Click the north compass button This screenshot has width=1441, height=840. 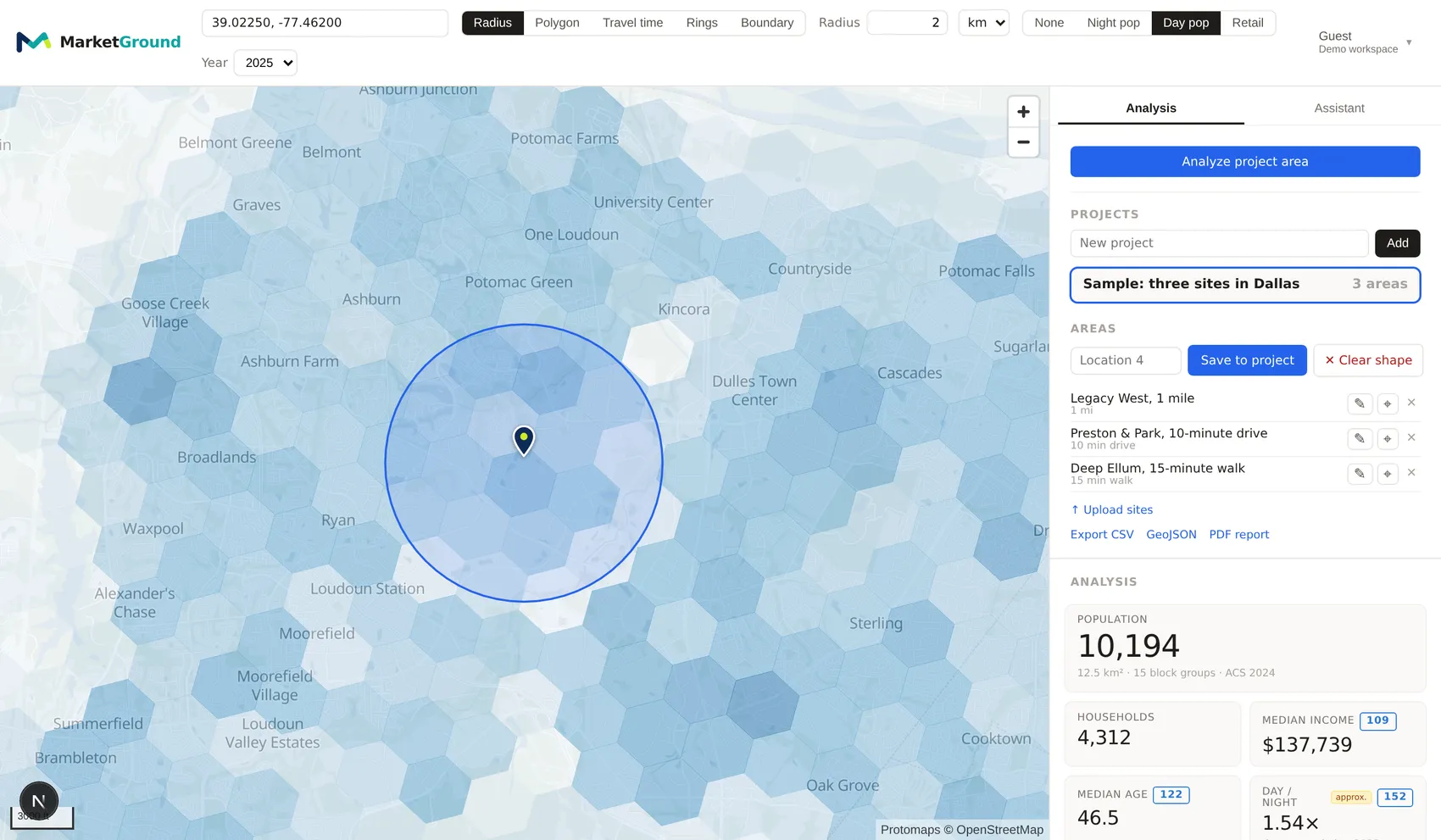point(38,801)
